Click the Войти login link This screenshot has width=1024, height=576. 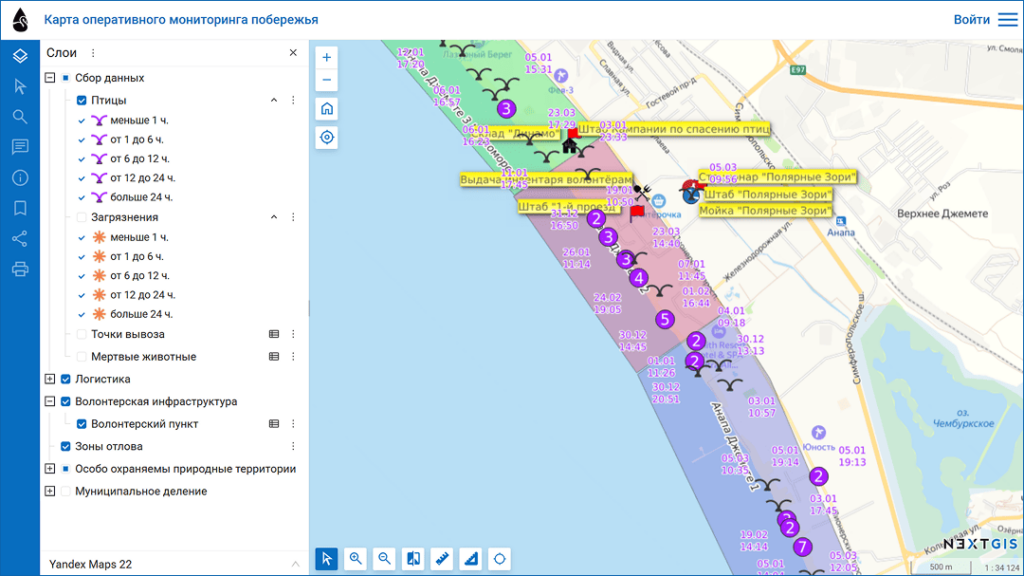(x=971, y=20)
